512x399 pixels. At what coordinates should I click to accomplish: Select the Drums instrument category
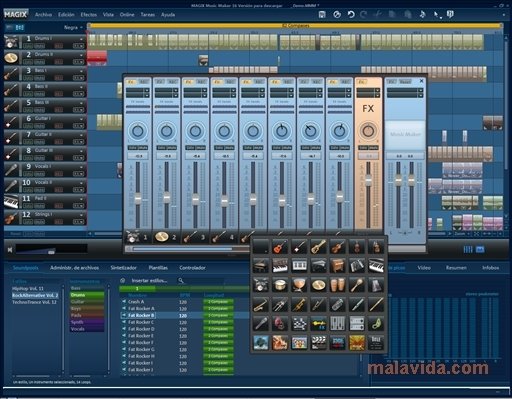87,295
